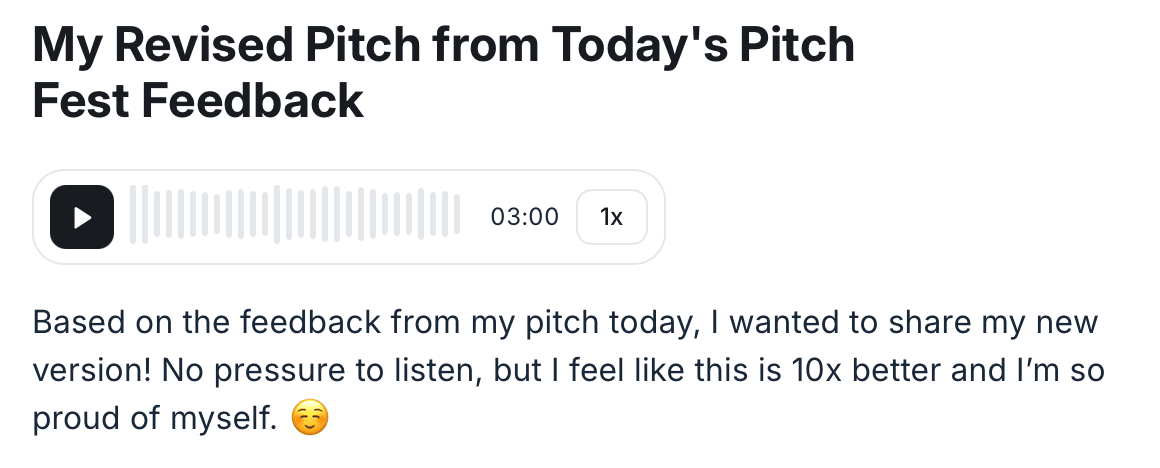Screen dimensions: 1160x468
Task: Click the 03:00 audio duration label
Action: [525, 217]
